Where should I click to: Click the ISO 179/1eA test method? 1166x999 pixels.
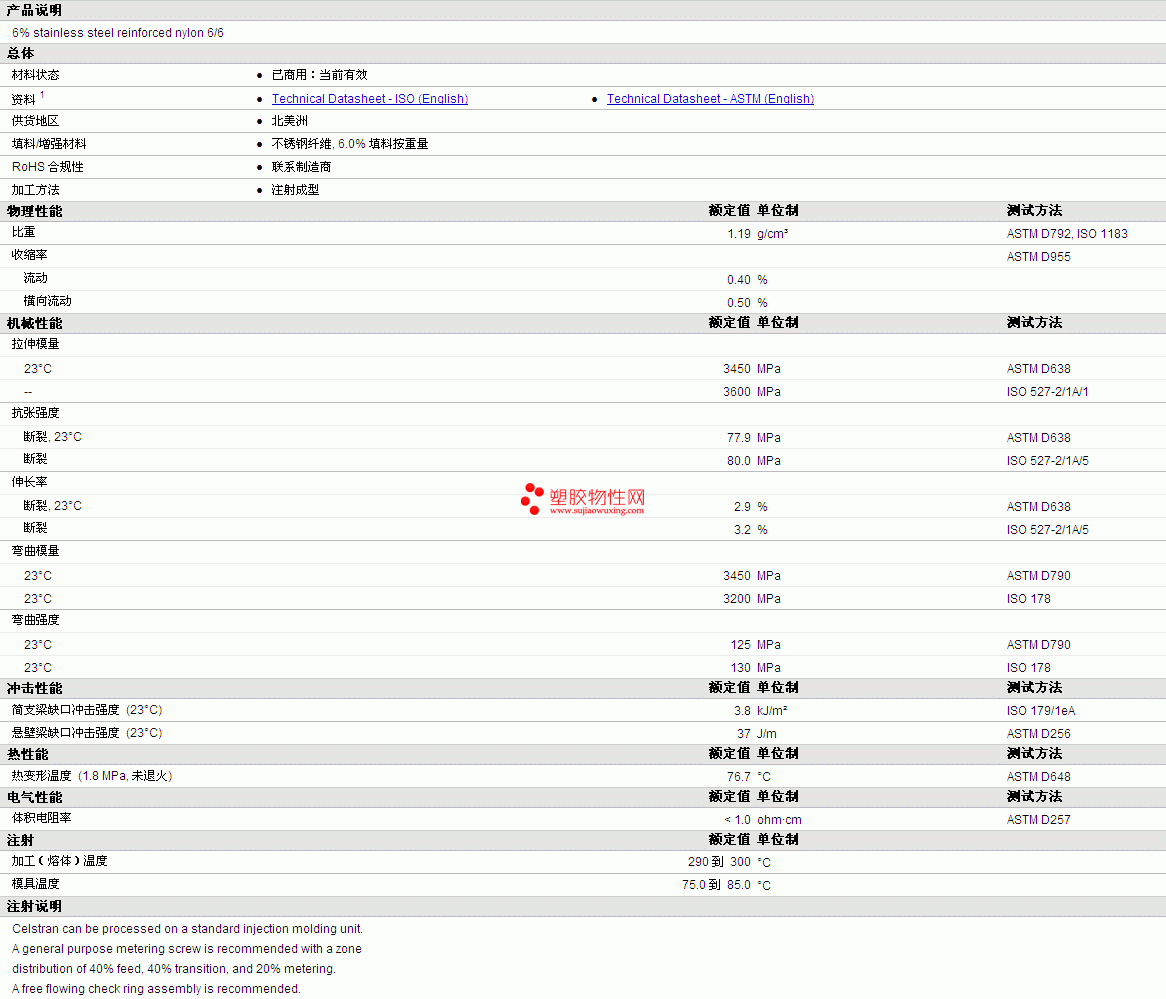click(1041, 711)
